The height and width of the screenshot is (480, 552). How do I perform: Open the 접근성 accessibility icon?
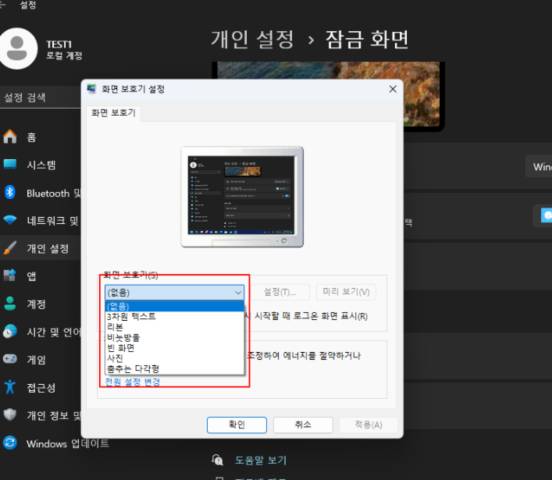pos(10,387)
